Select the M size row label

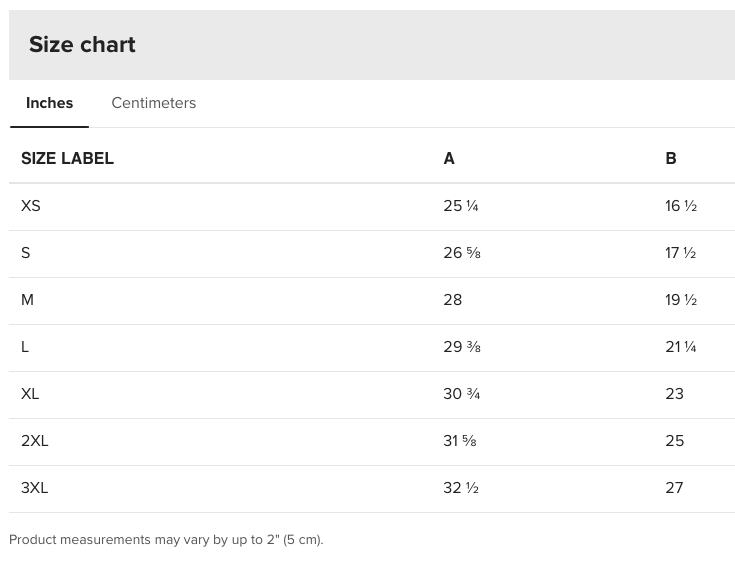coord(27,300)
